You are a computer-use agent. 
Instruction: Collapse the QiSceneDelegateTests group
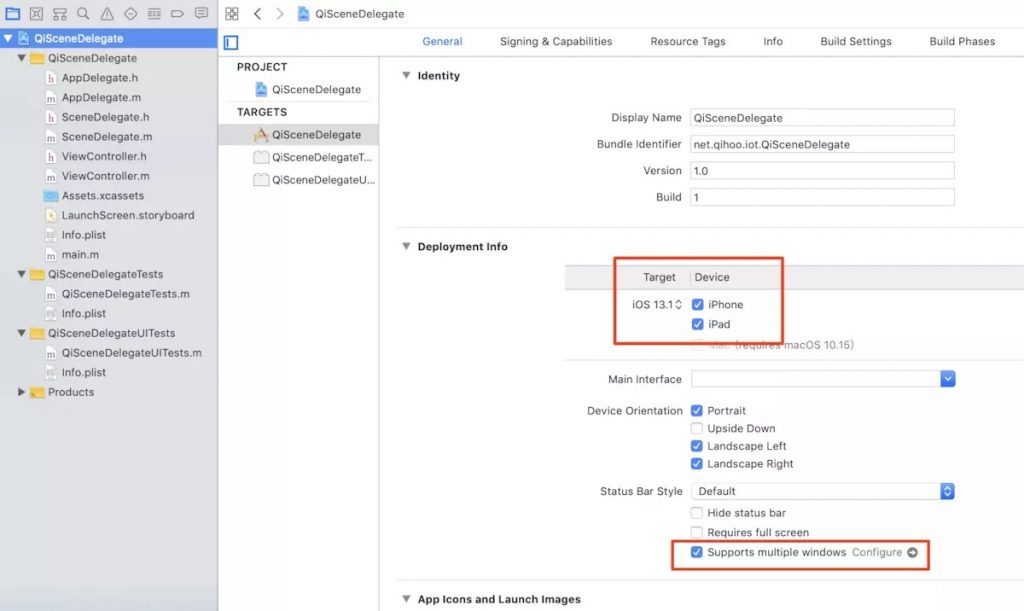22,274
